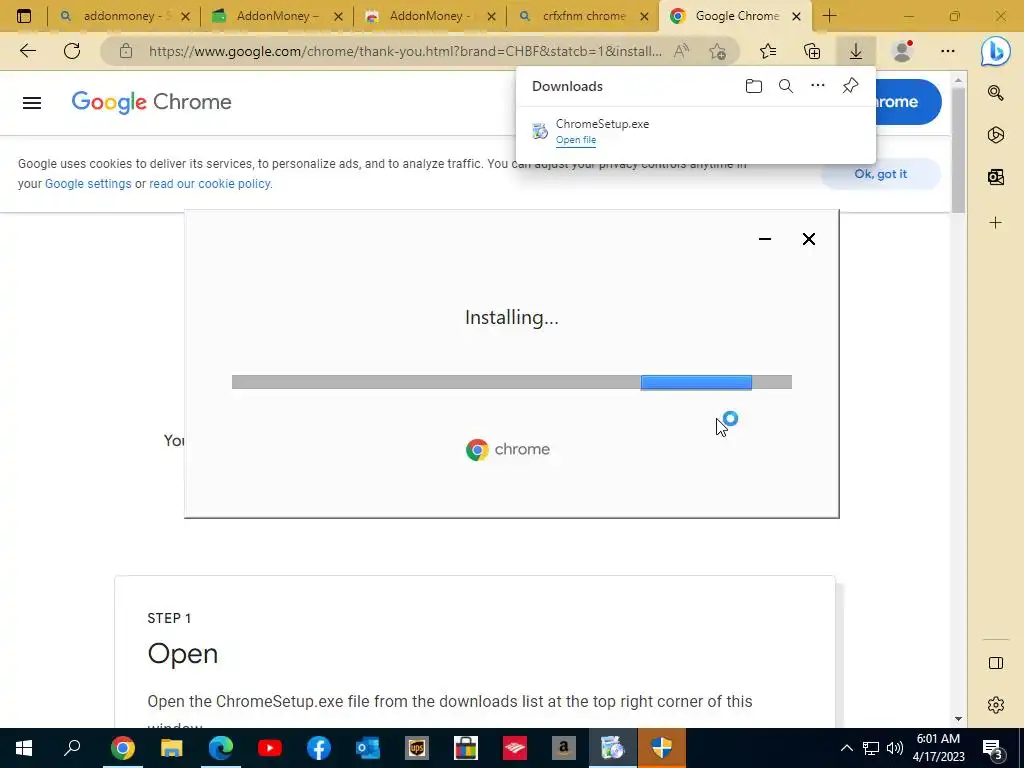Add this page to favorites star
Viewport: 1024px width, 768px height.
pyautogui.click(x=717, y=51)
